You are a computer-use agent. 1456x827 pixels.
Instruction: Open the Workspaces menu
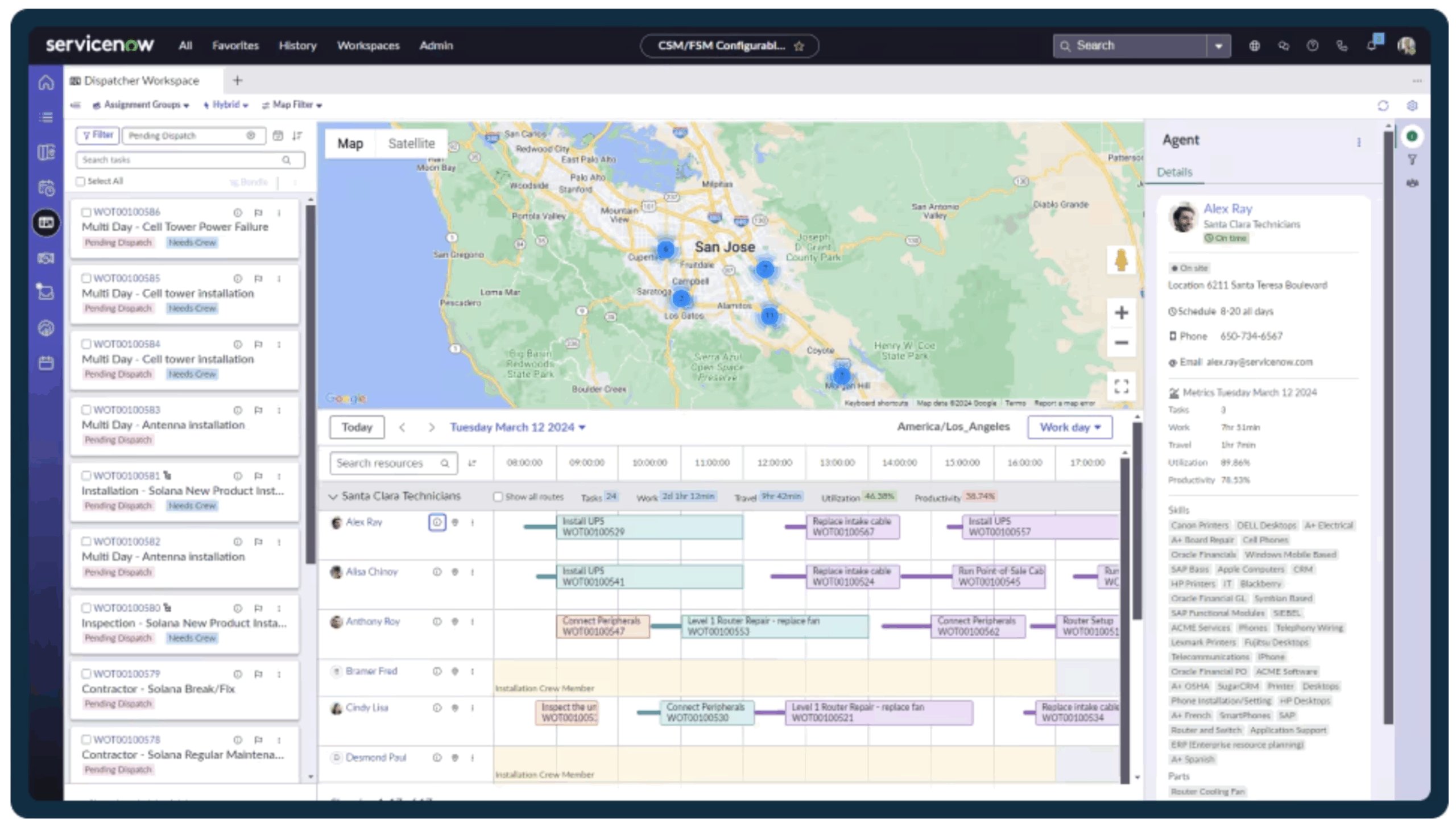(369, 46)
